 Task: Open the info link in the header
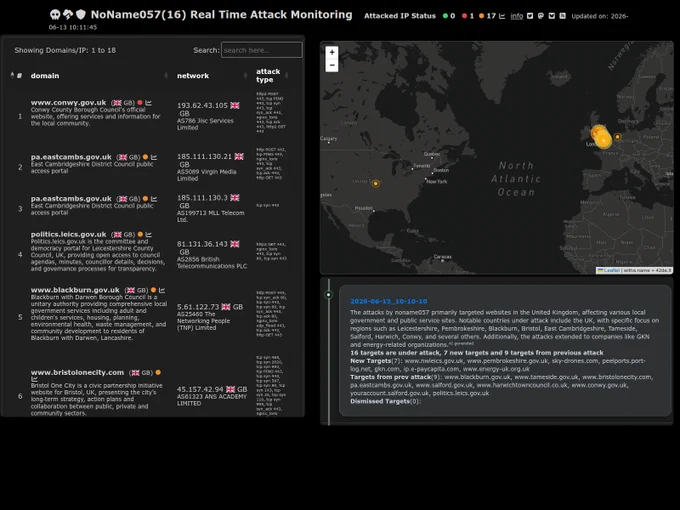pos(517,16)
